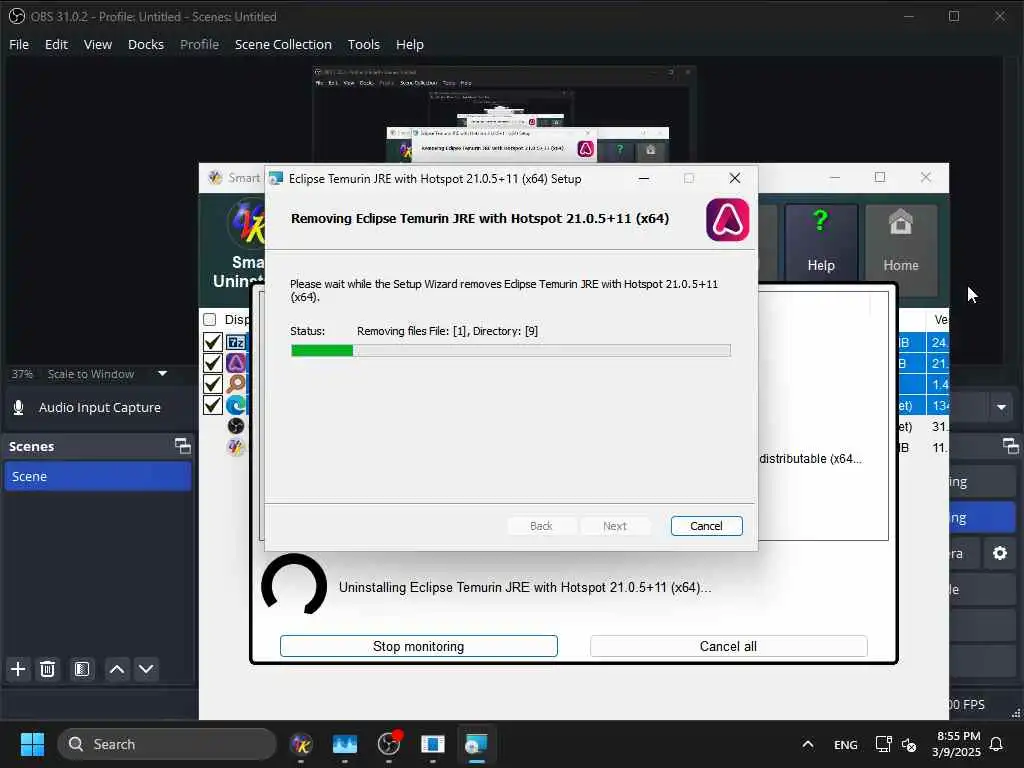Click the OBS Studio icon in program list
Image resolution: width=1024 pixels, height=768 pixels.
click(236, 426)
